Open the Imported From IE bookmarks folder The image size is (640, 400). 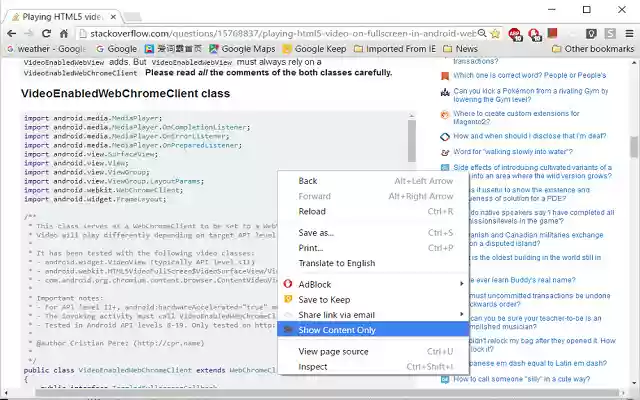pos(395,49)
